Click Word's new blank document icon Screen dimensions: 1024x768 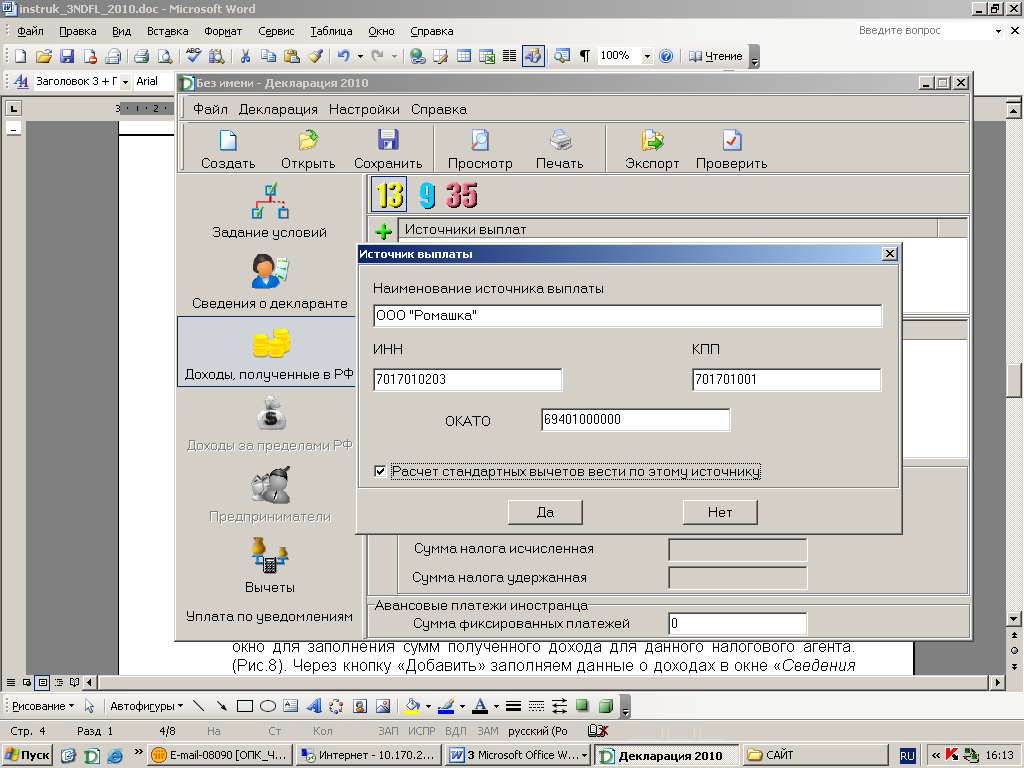(x=20, y=56)
